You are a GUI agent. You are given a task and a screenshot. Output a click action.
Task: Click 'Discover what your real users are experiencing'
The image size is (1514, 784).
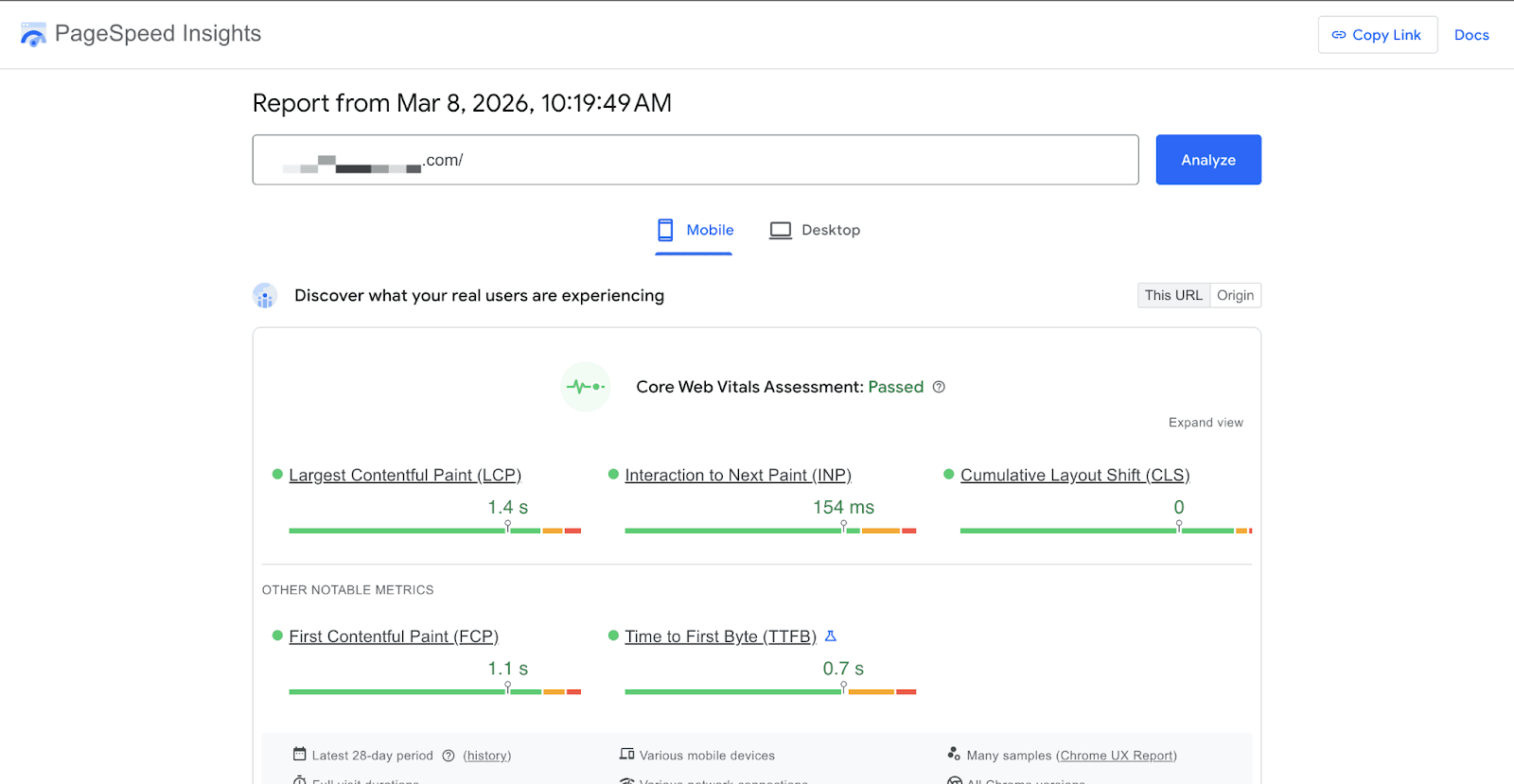[x=480, y=296]
